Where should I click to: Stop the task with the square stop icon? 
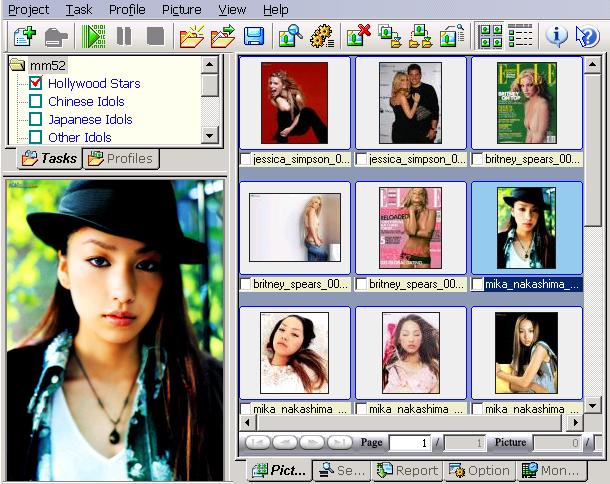[x=156, y=36]
